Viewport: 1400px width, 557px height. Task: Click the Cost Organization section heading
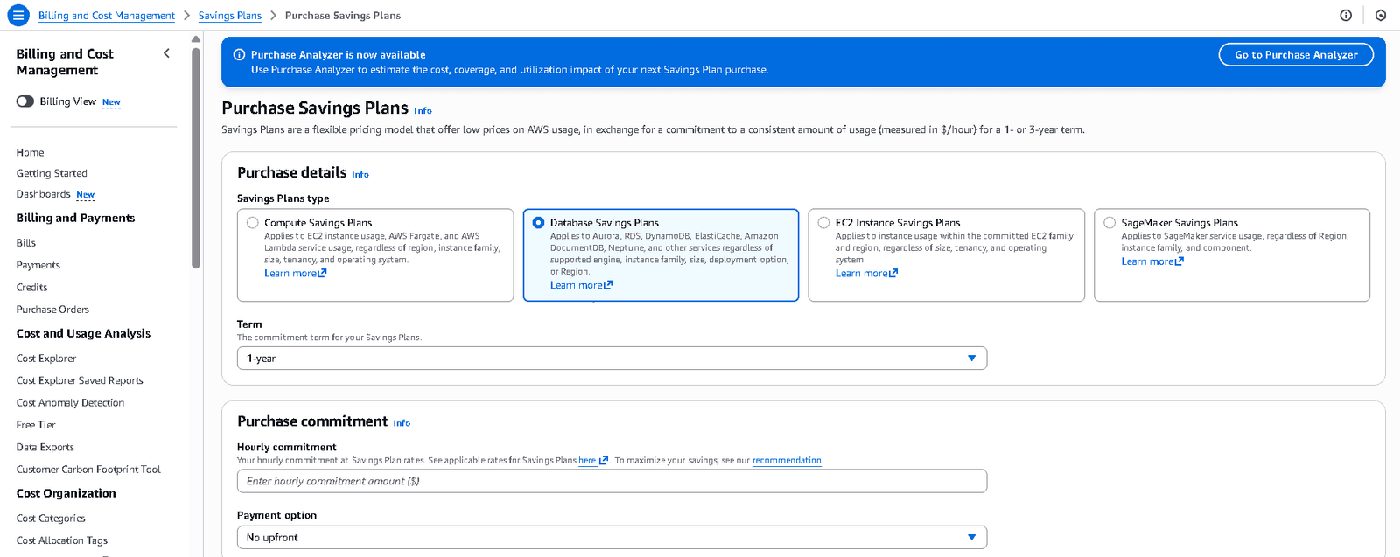click(x=66, y=493)
